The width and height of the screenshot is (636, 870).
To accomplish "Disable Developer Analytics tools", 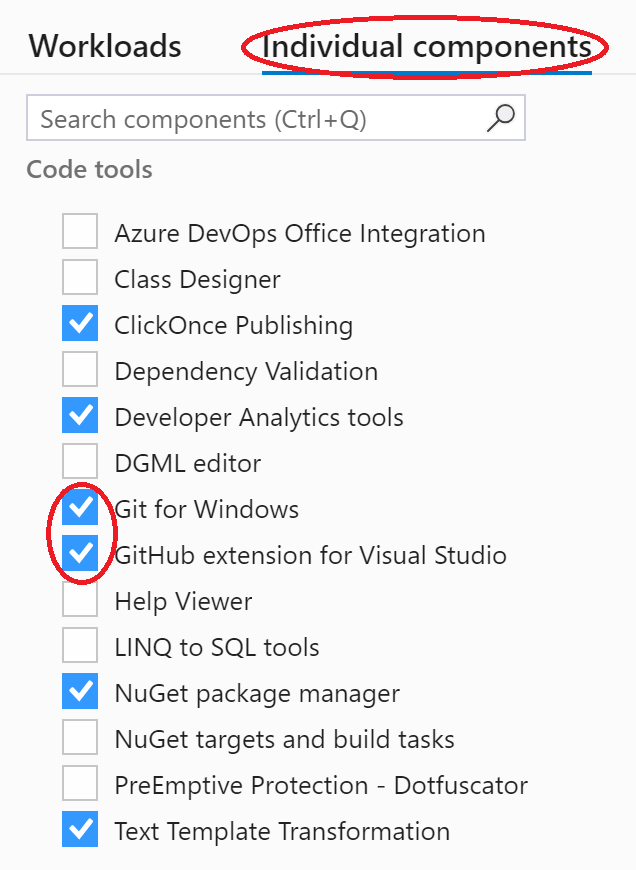I will (x=80, y=417).
